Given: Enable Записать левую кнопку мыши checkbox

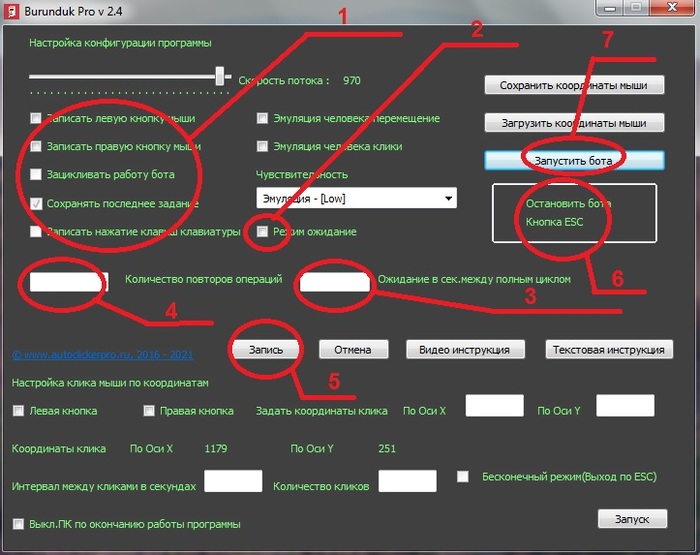Looking at the screenshot, I should click(36, 118).
